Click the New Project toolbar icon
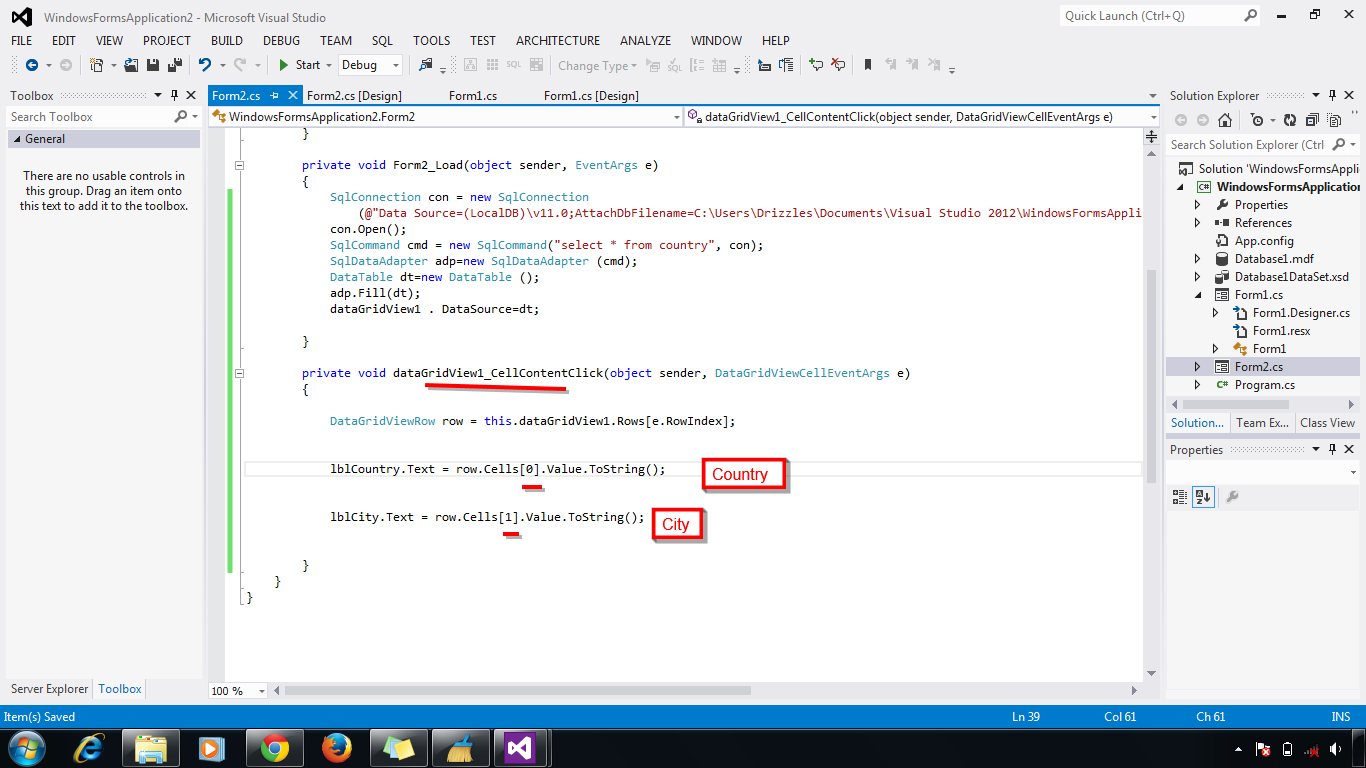The height and width of the screenshot is (768, 1366). [x=96, y=65]
